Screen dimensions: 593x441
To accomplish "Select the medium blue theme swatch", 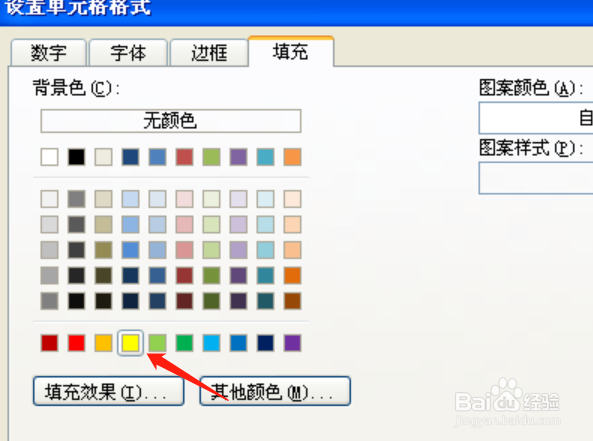I will [157, 157].
